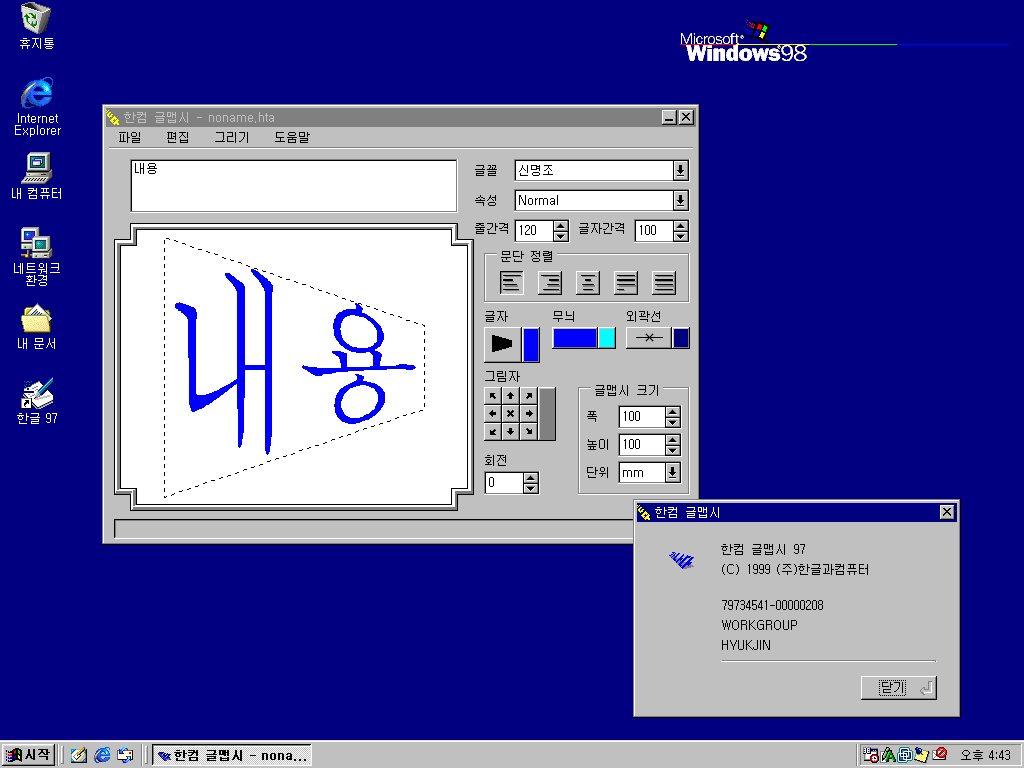1024x768 pixels.
Task: Set shadow direction to left arrow
Action: 492,413
